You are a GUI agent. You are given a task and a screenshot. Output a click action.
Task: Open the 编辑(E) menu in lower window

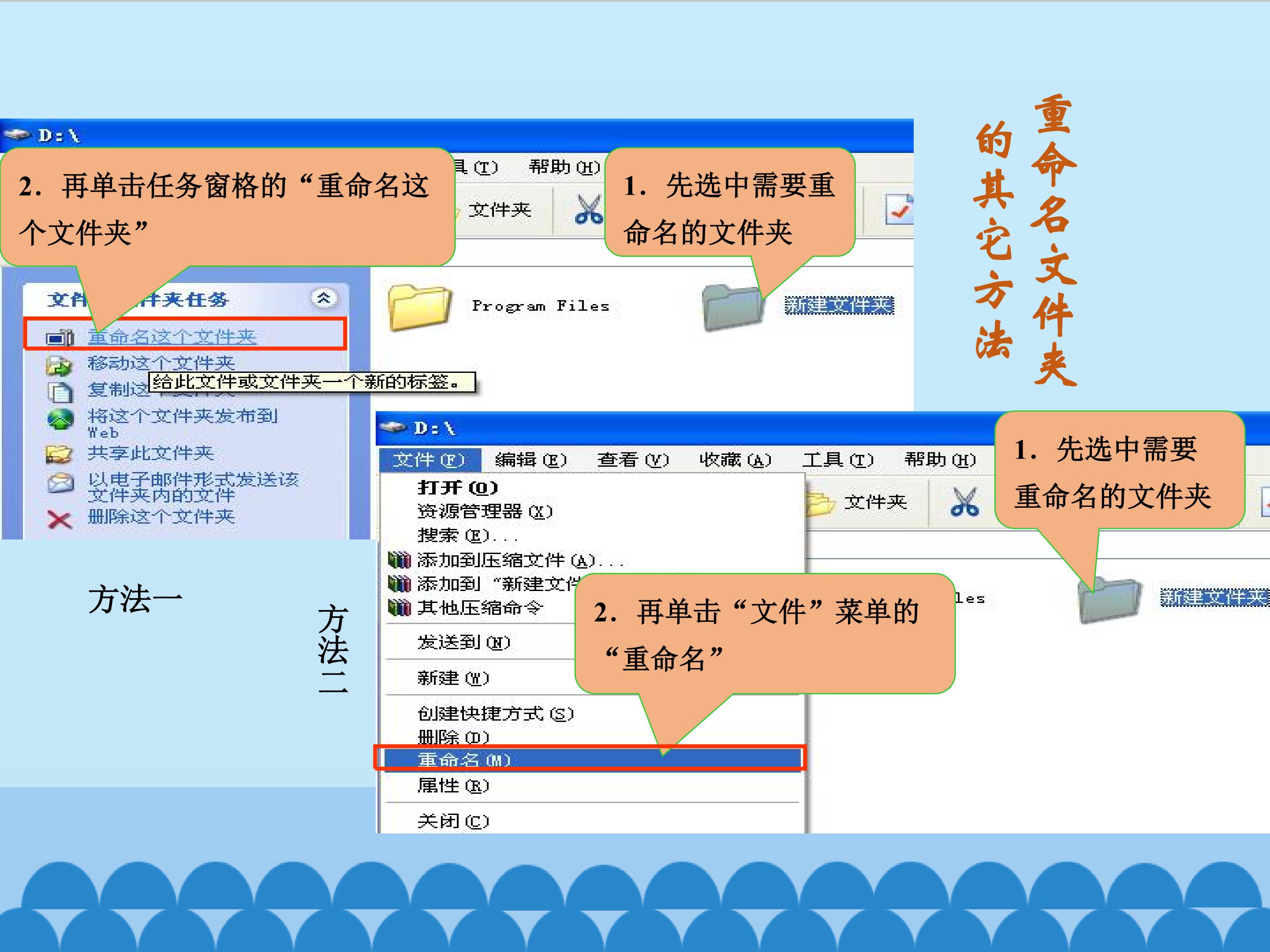tap(530, 460)
